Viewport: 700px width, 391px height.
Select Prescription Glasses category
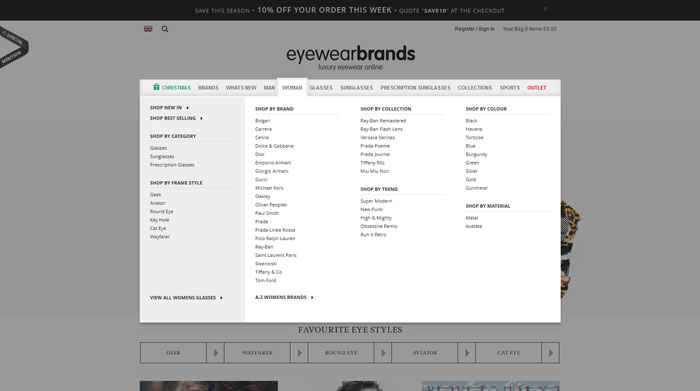[172, 165]
